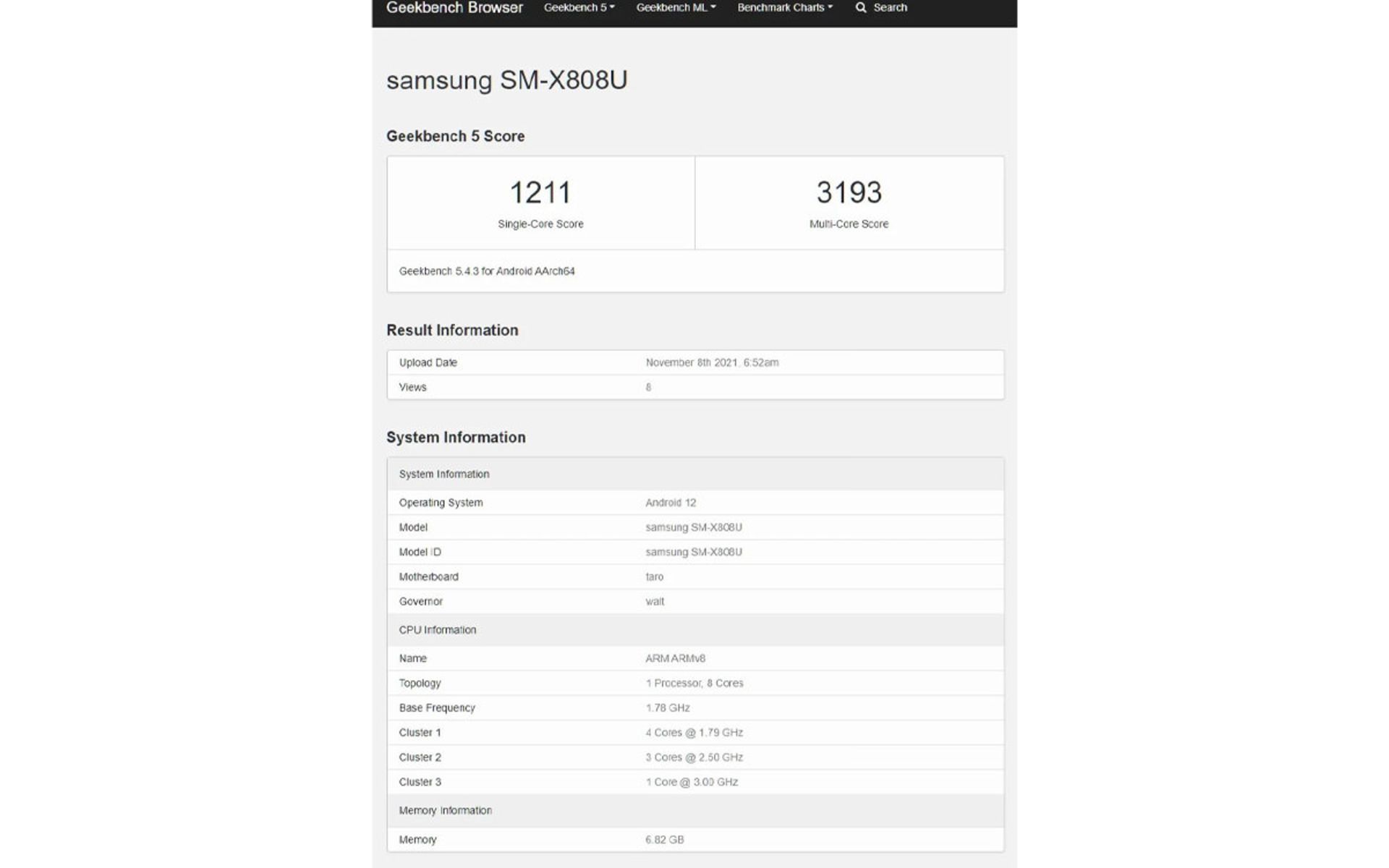The width and height of the screenshot is (1389, 868).
Task: Click the Motherboard row label
Action: [428, 576]
